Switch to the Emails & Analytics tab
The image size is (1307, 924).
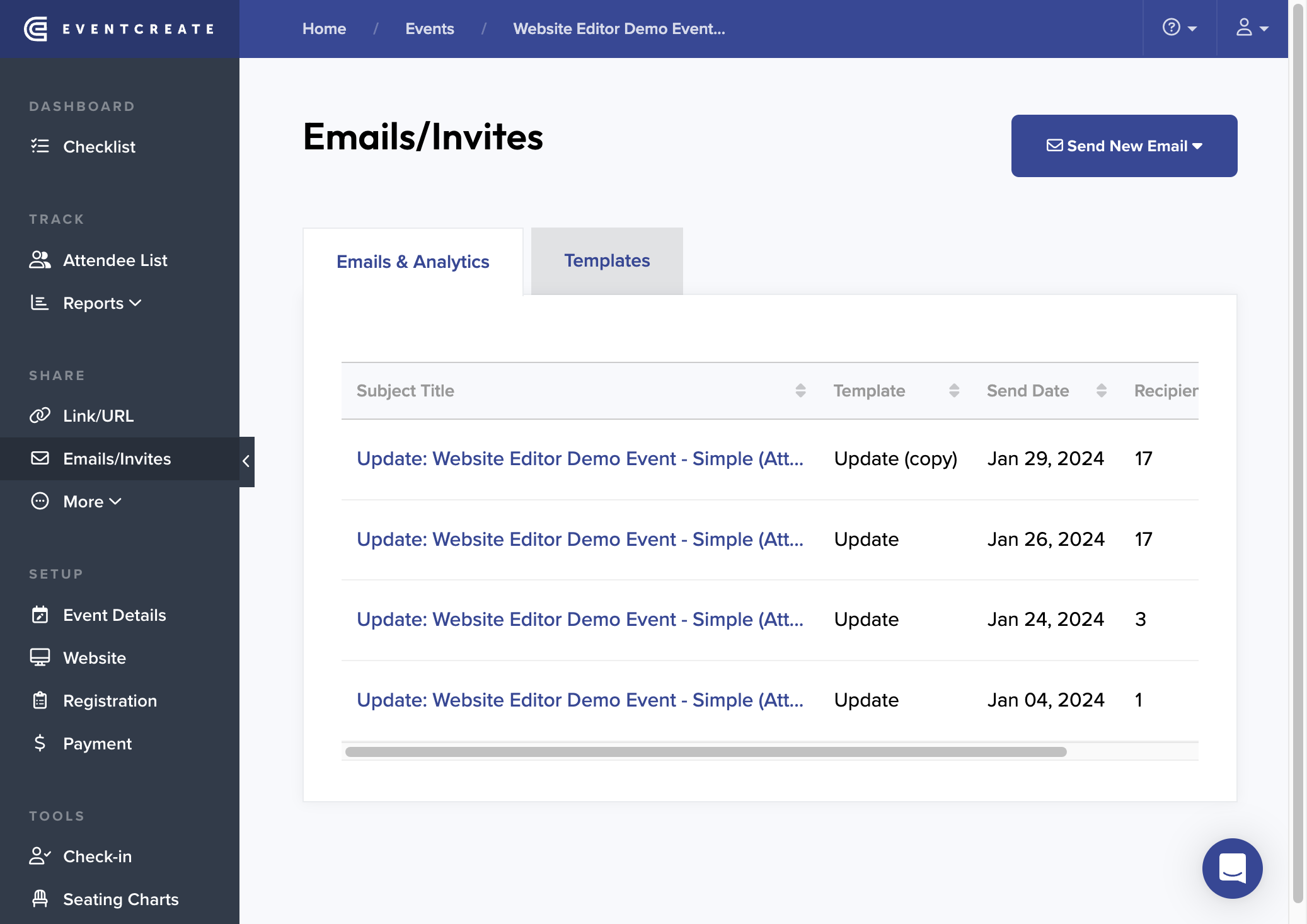click(x=413, y=262)
